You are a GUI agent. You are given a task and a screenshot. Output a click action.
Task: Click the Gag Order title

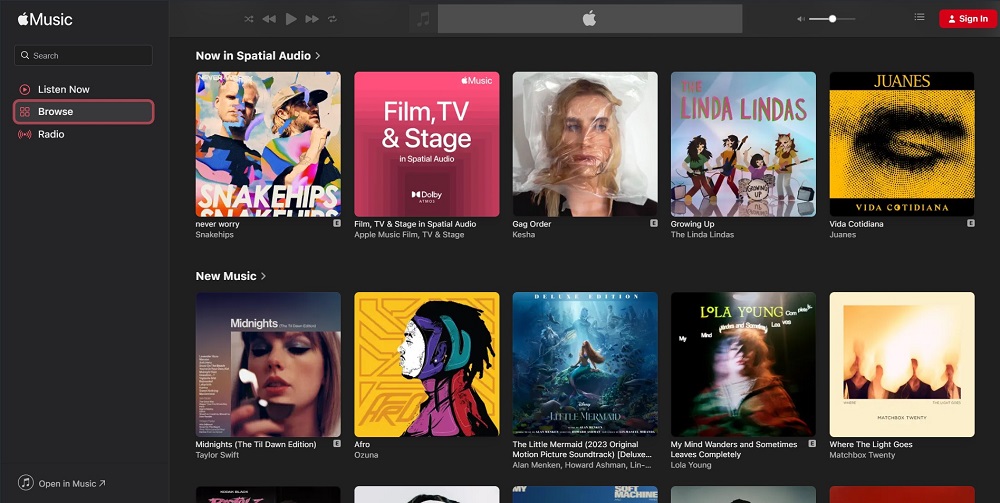(x=532, y=224)
